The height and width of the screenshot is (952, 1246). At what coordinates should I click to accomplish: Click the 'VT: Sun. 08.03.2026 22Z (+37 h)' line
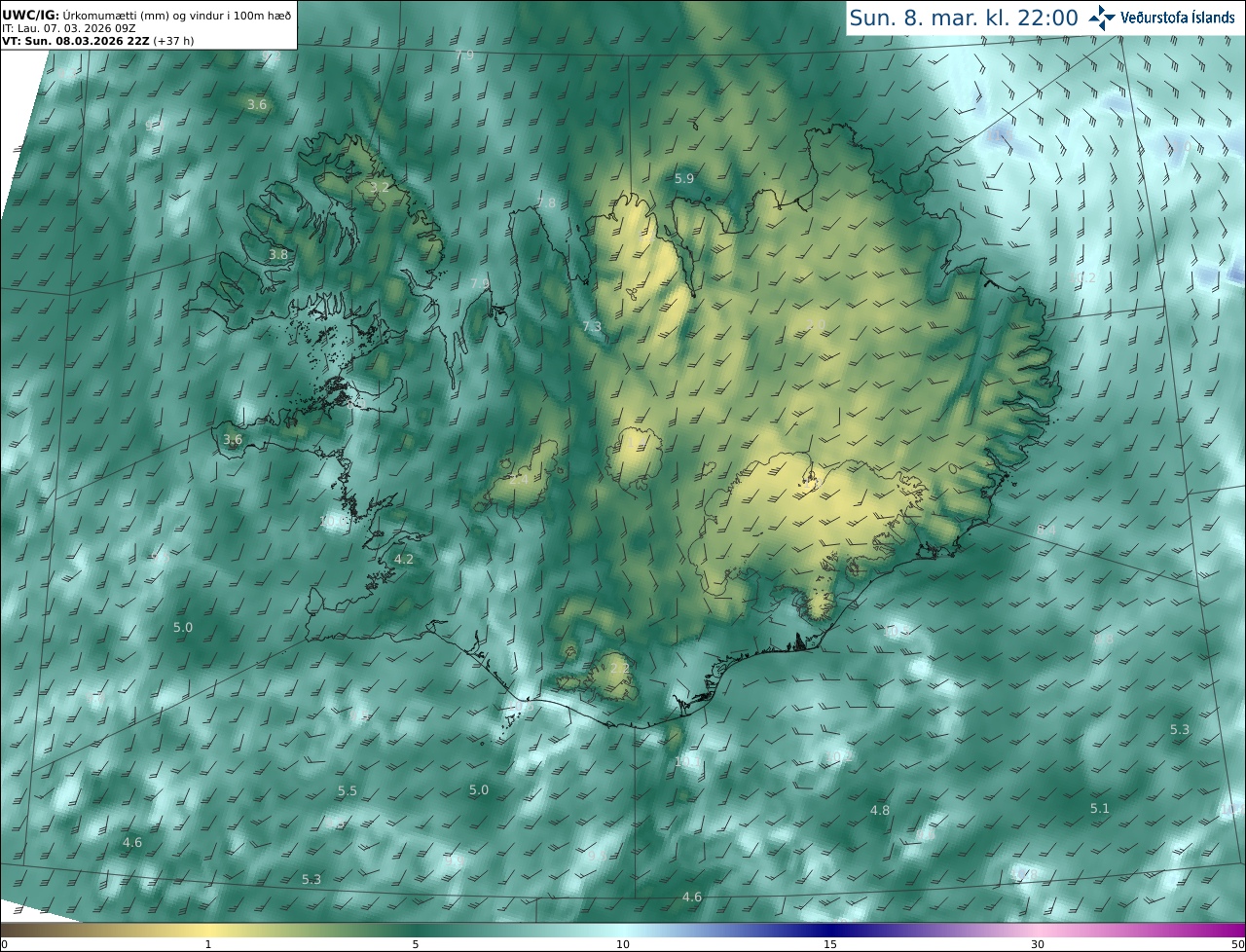coord(97,42)
